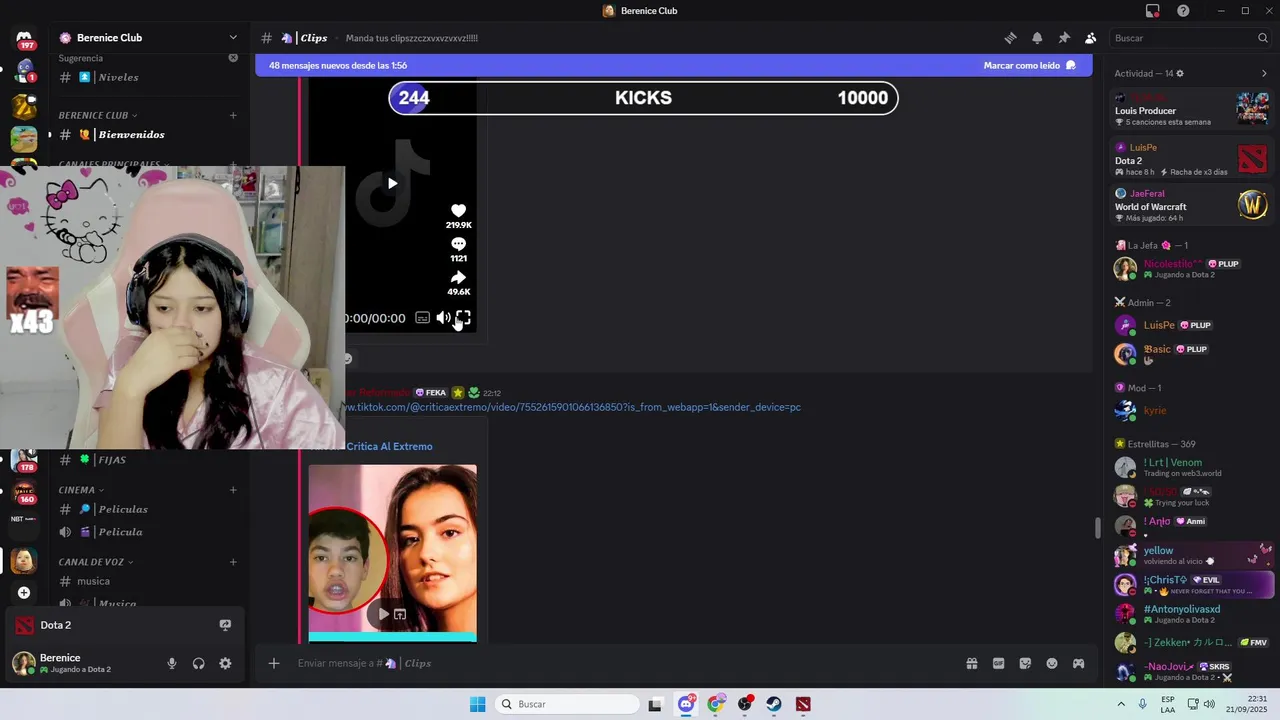Click the message input for Clips channel

(x=620, y=663)
